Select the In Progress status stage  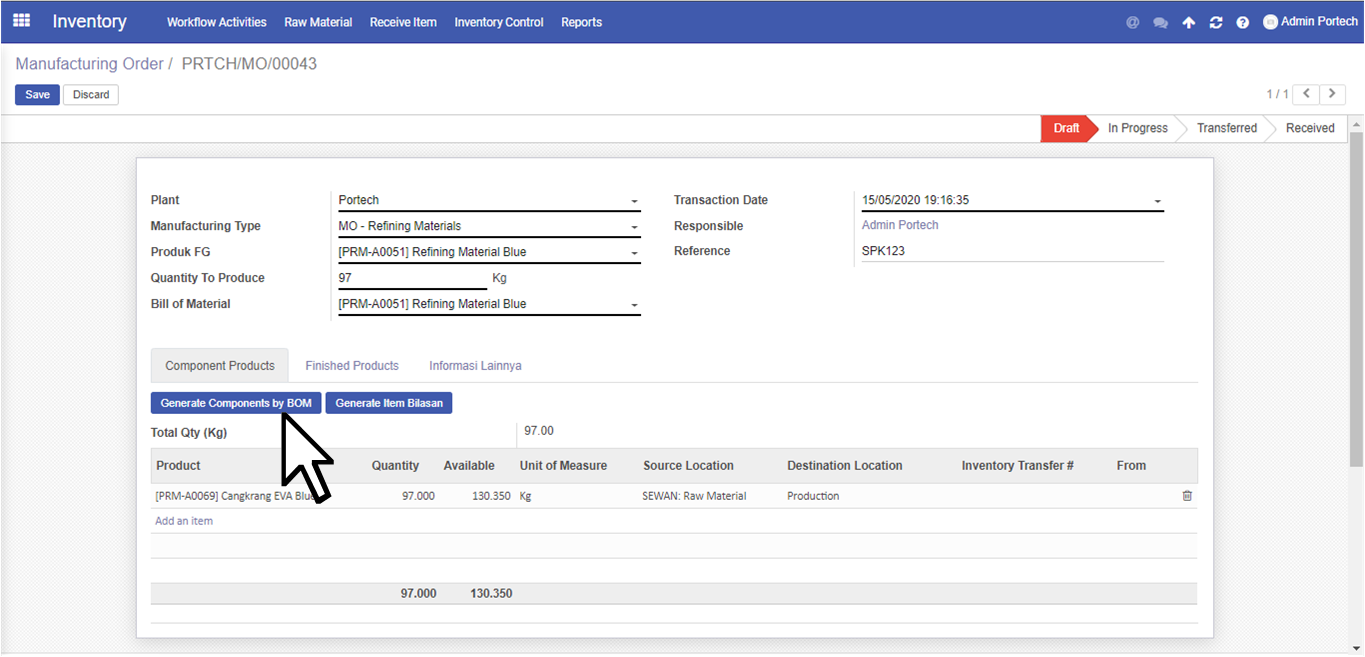(x=1137, y=128)
